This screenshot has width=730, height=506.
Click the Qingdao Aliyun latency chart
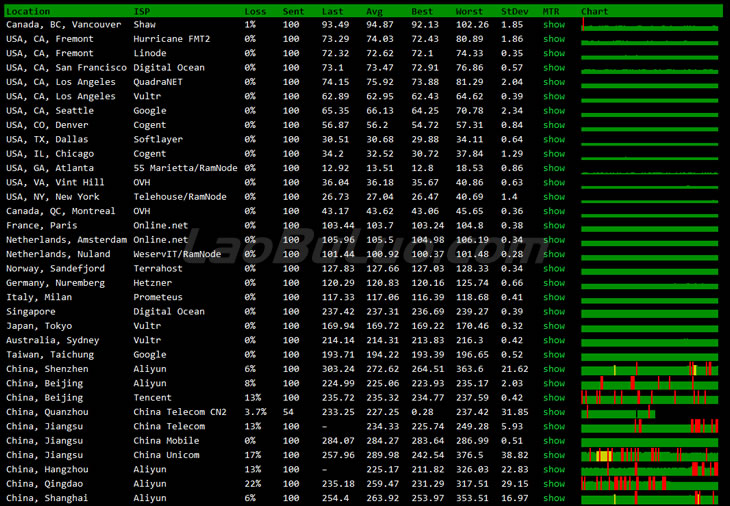pos(649,484)
